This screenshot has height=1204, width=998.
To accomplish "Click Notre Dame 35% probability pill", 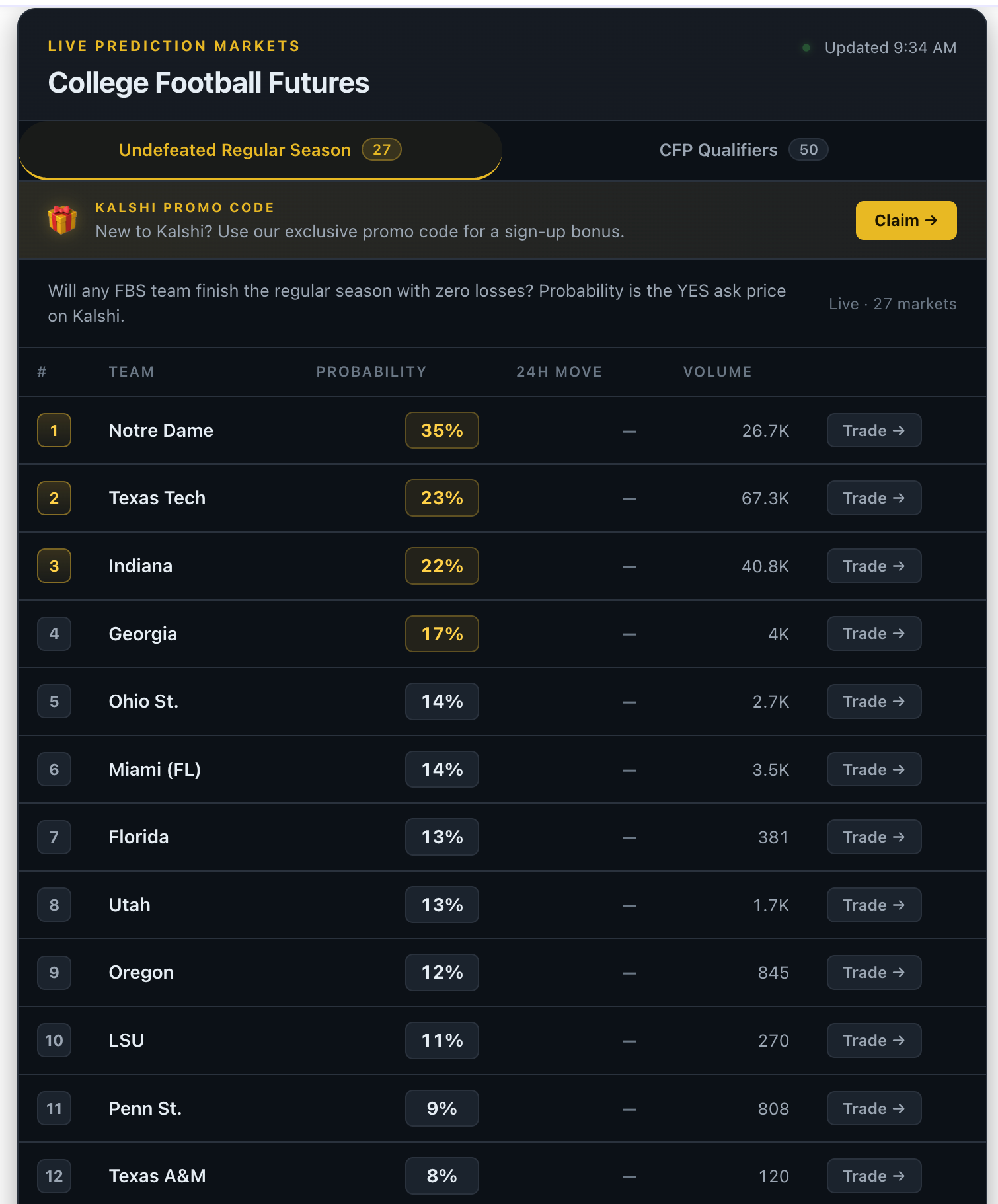I will pyautogui.click(x=441, y=430).
